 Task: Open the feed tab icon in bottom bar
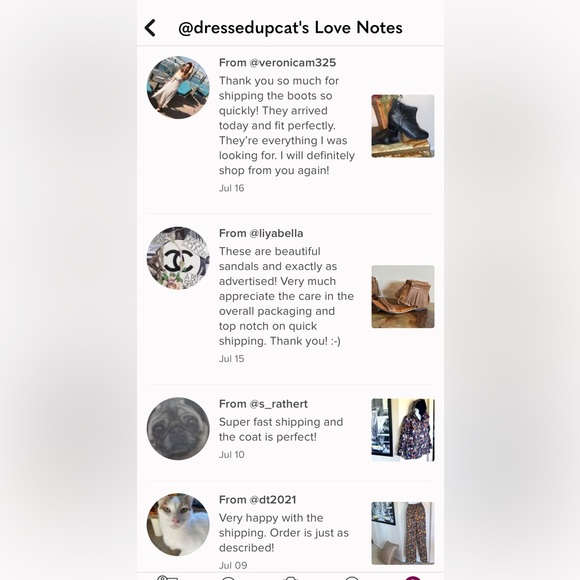pyautogui.click(x=167, y=578)
